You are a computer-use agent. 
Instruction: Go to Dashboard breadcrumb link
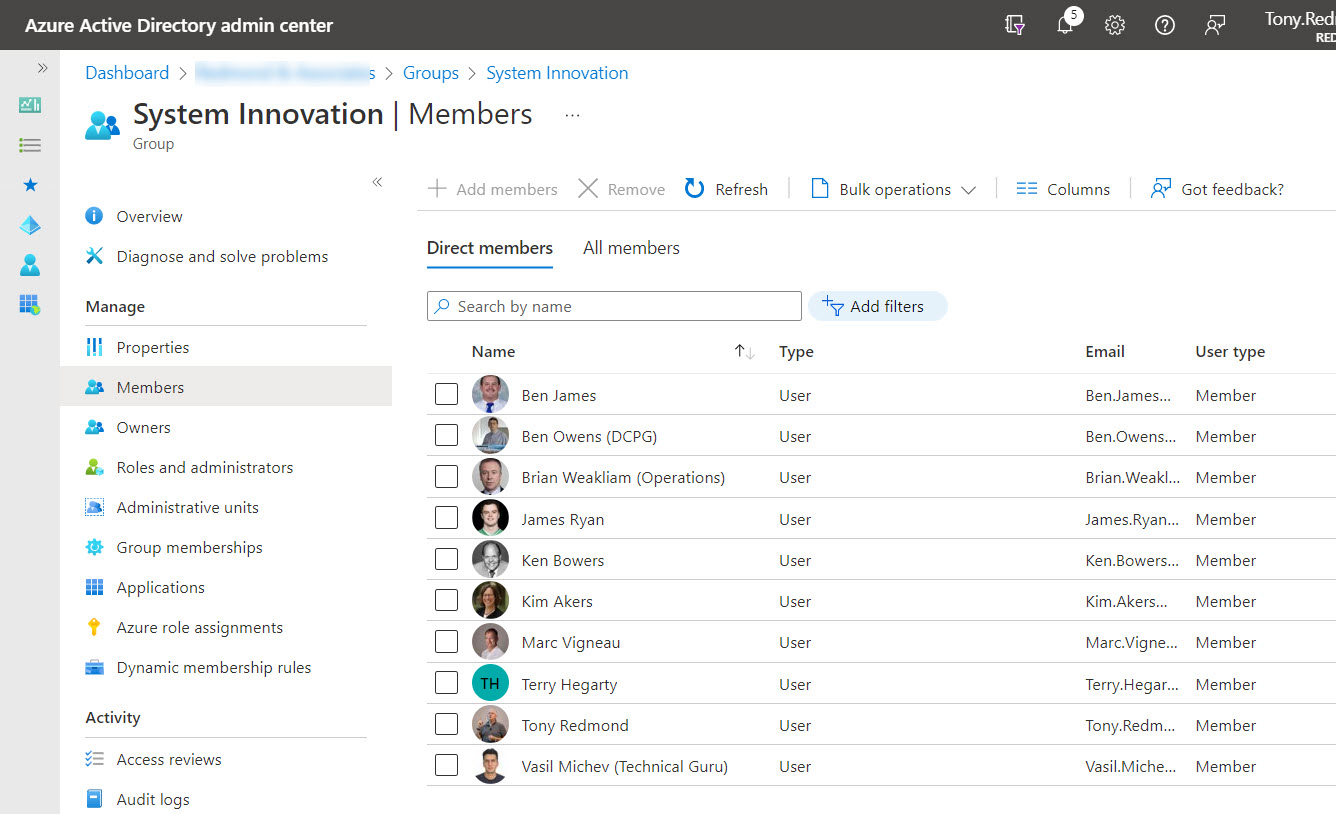coord(127,73)
